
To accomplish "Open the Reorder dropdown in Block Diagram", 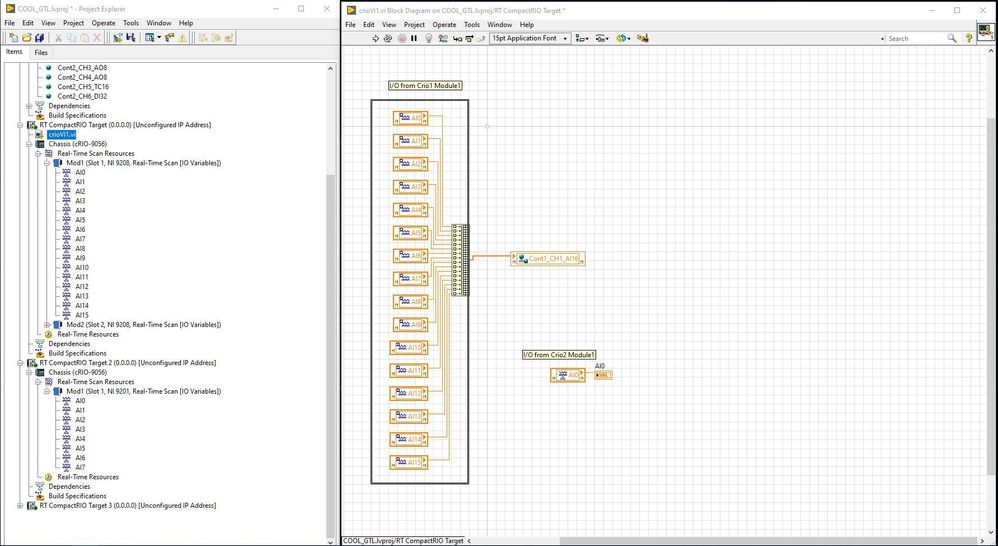I will coord(623,38).
